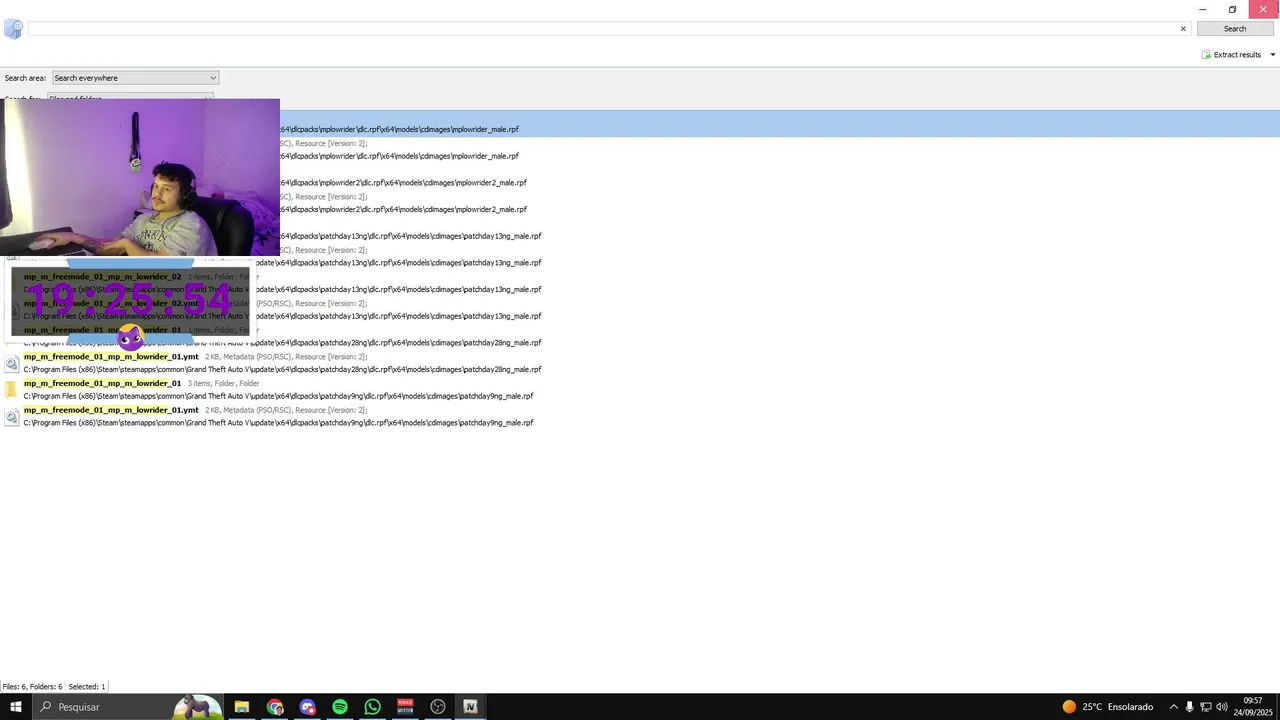Select lowrider_01 folder result with 3 items
This screenshot has width=1280, height=720.
[102, 383]
